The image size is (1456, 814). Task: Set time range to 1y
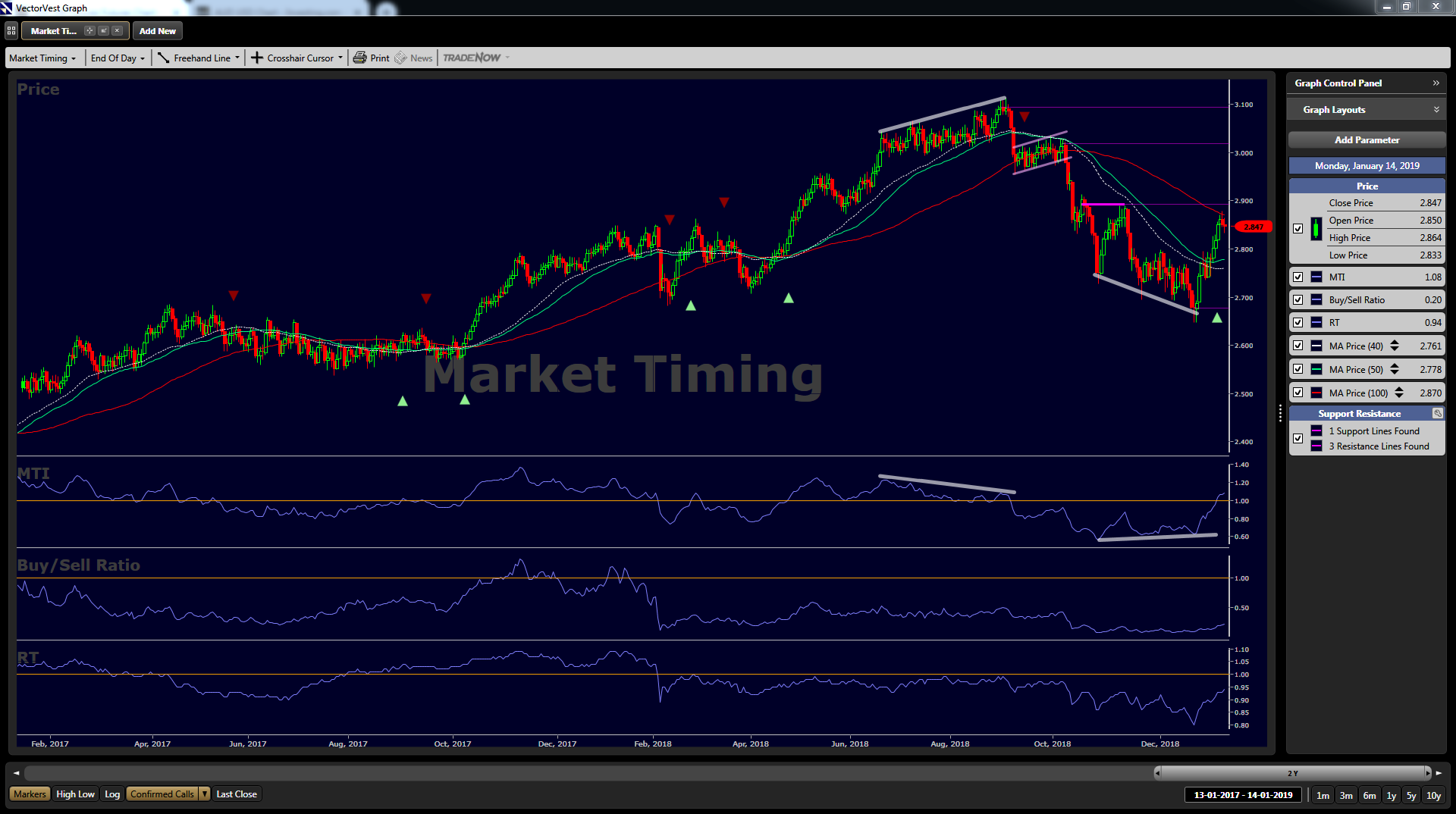point(1392,796)
